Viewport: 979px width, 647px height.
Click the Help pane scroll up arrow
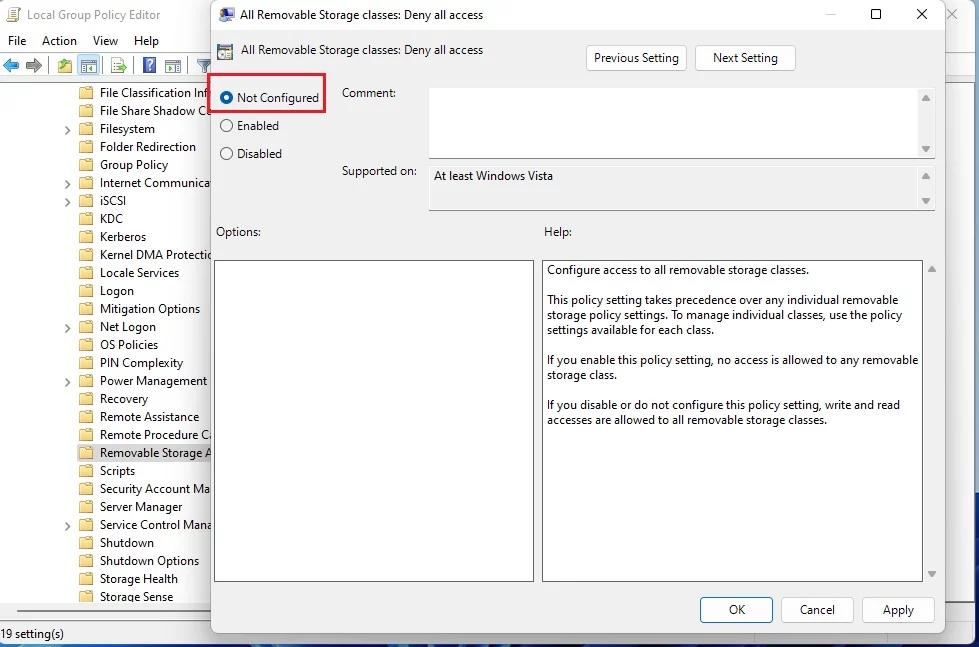pyautogui.click(x=932, y=269)
